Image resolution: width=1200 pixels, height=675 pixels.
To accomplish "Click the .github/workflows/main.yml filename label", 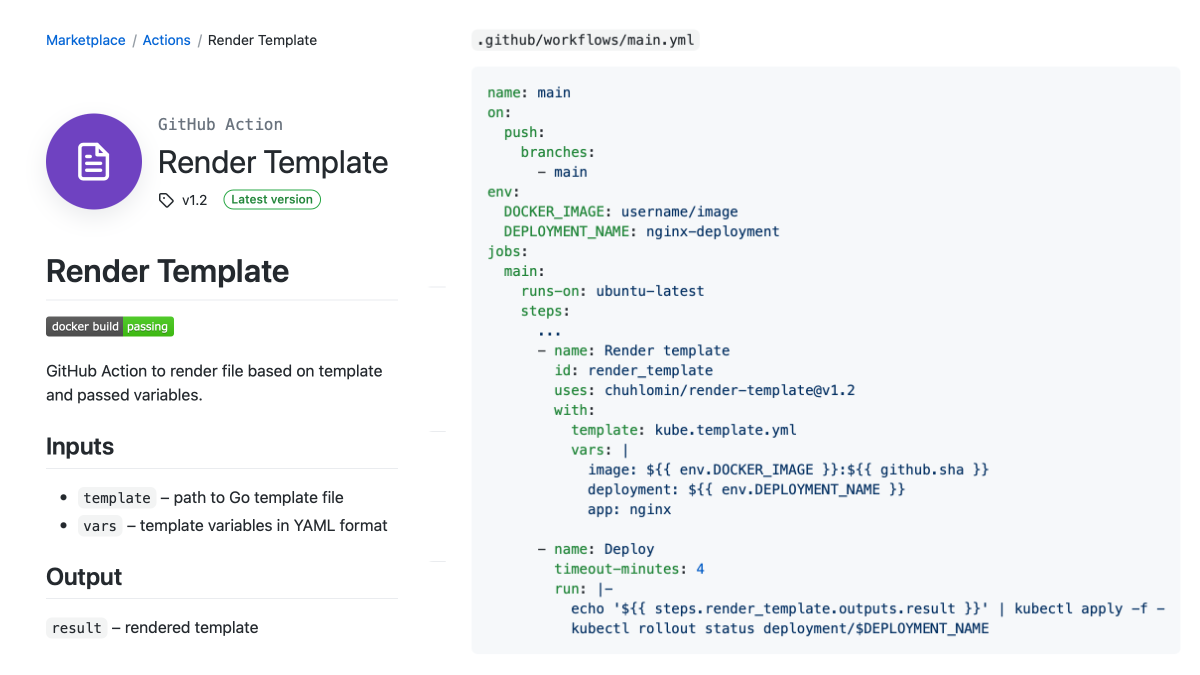I will 585,41.
